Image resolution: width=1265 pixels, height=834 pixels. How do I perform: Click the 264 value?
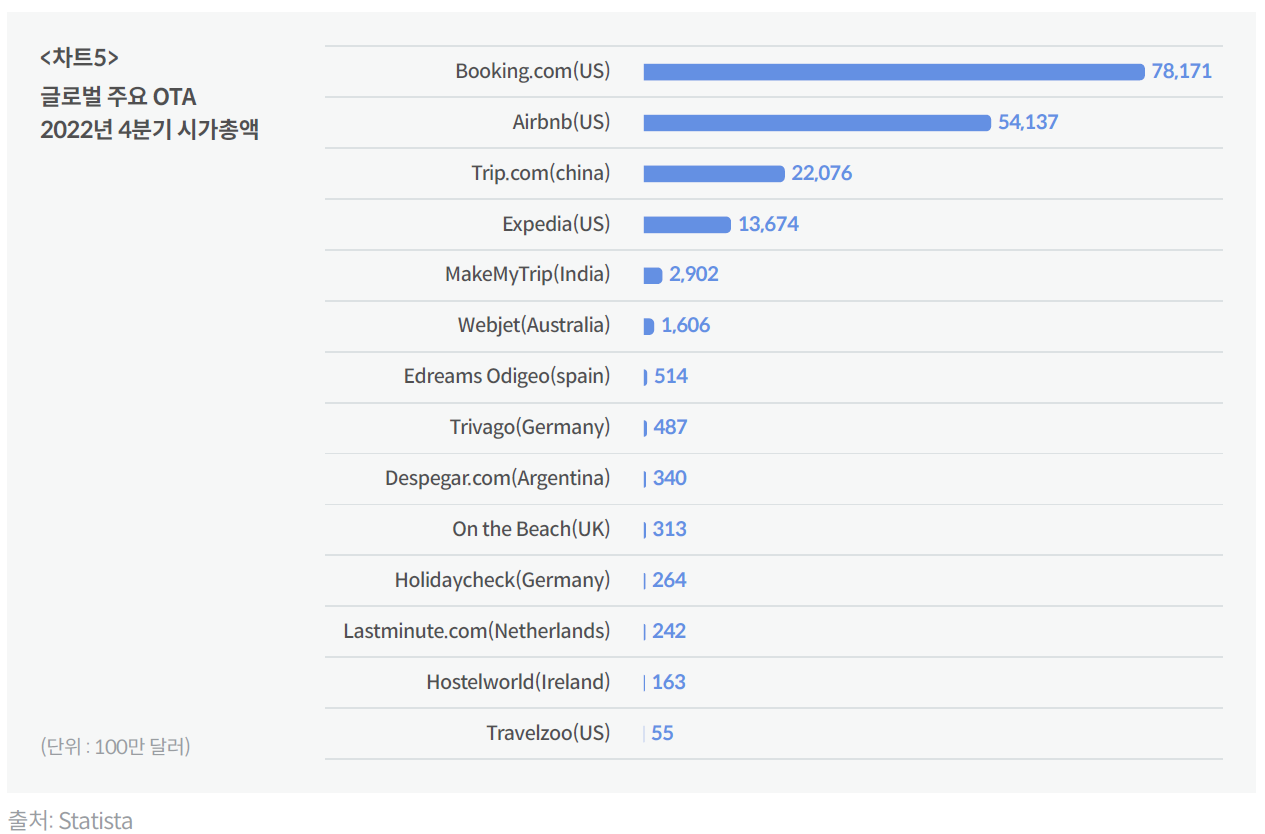click(669, 580)
